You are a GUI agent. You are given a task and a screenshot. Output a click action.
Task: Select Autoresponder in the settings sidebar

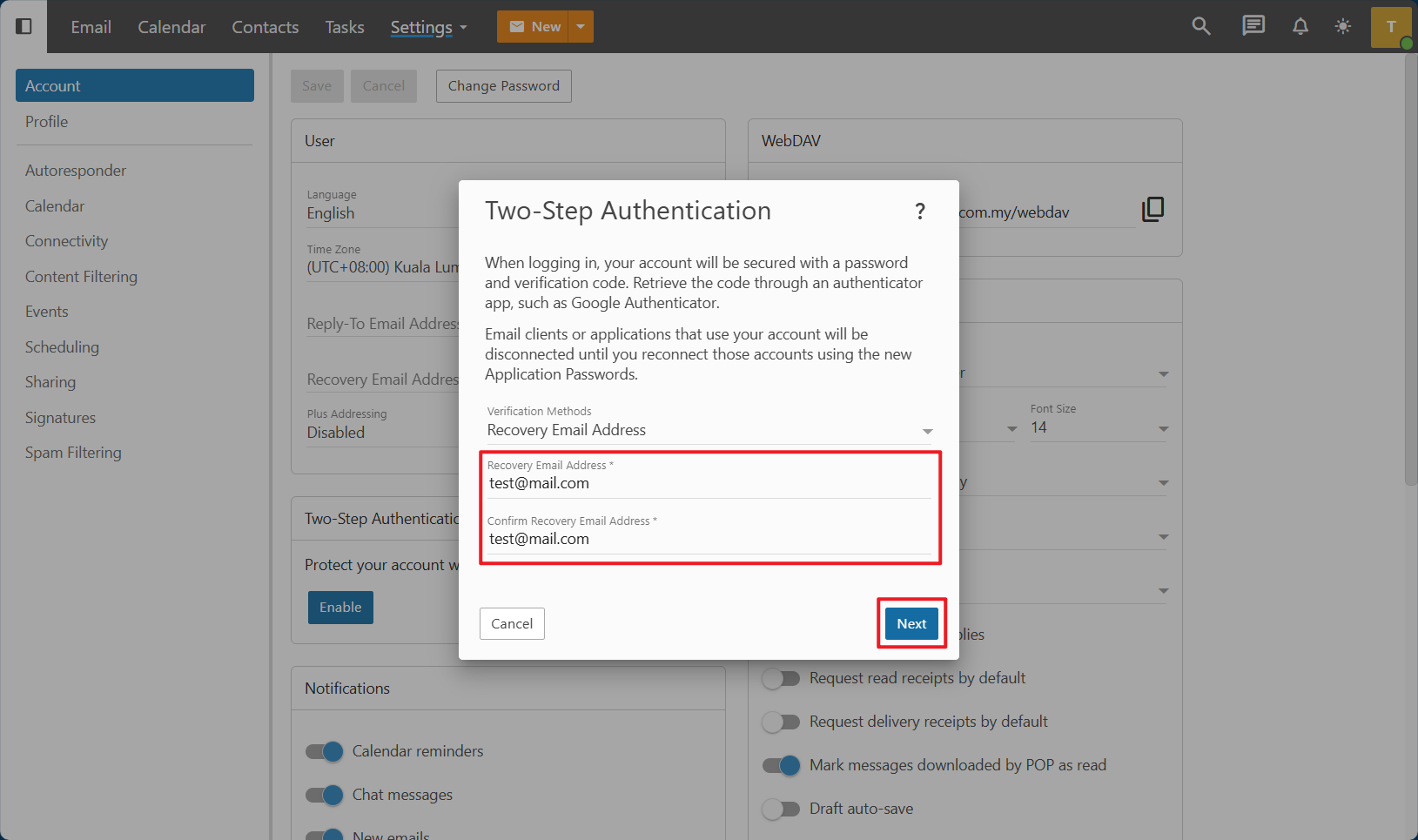click(76, 171)
